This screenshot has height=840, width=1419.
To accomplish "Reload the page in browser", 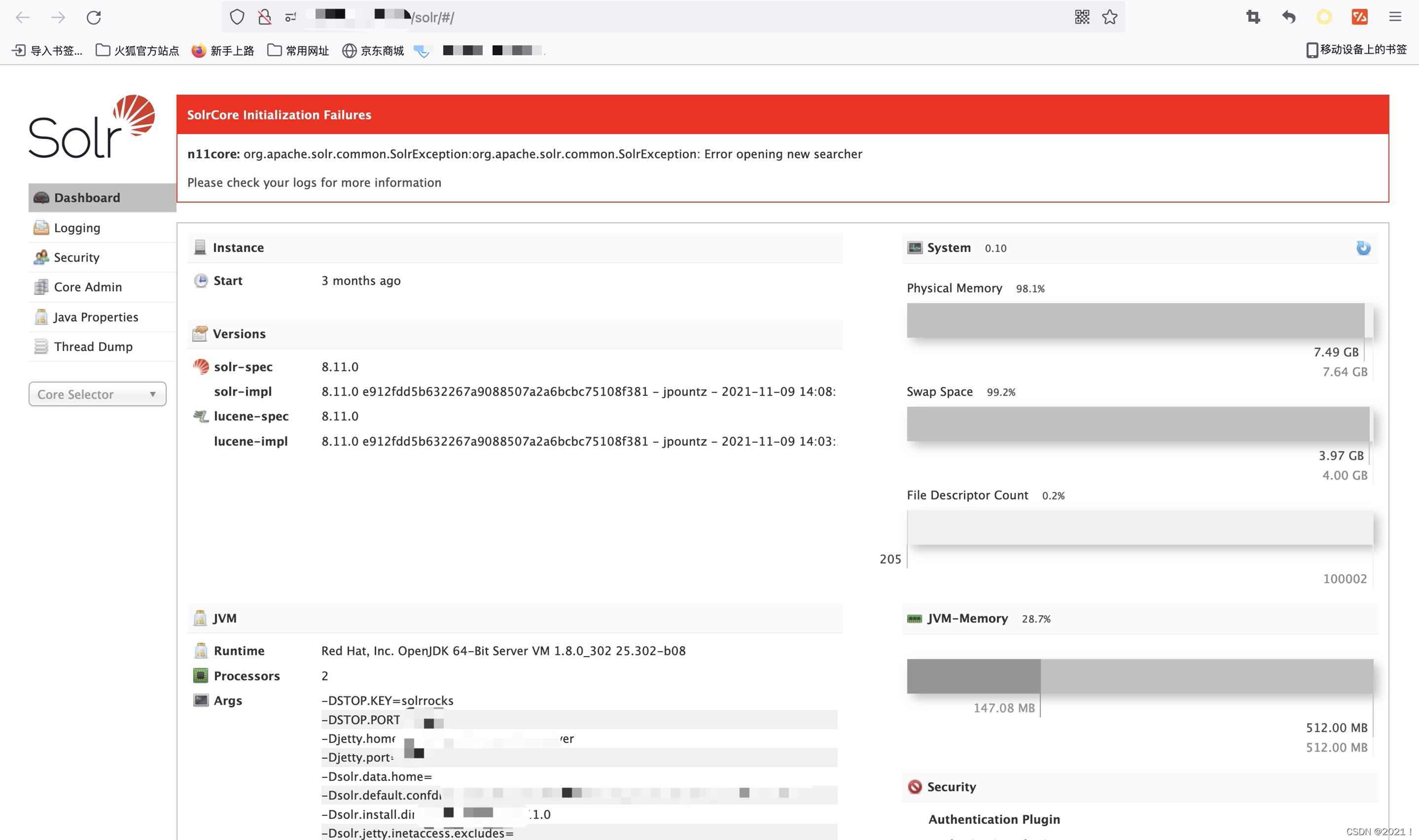I will coord(94,18).
